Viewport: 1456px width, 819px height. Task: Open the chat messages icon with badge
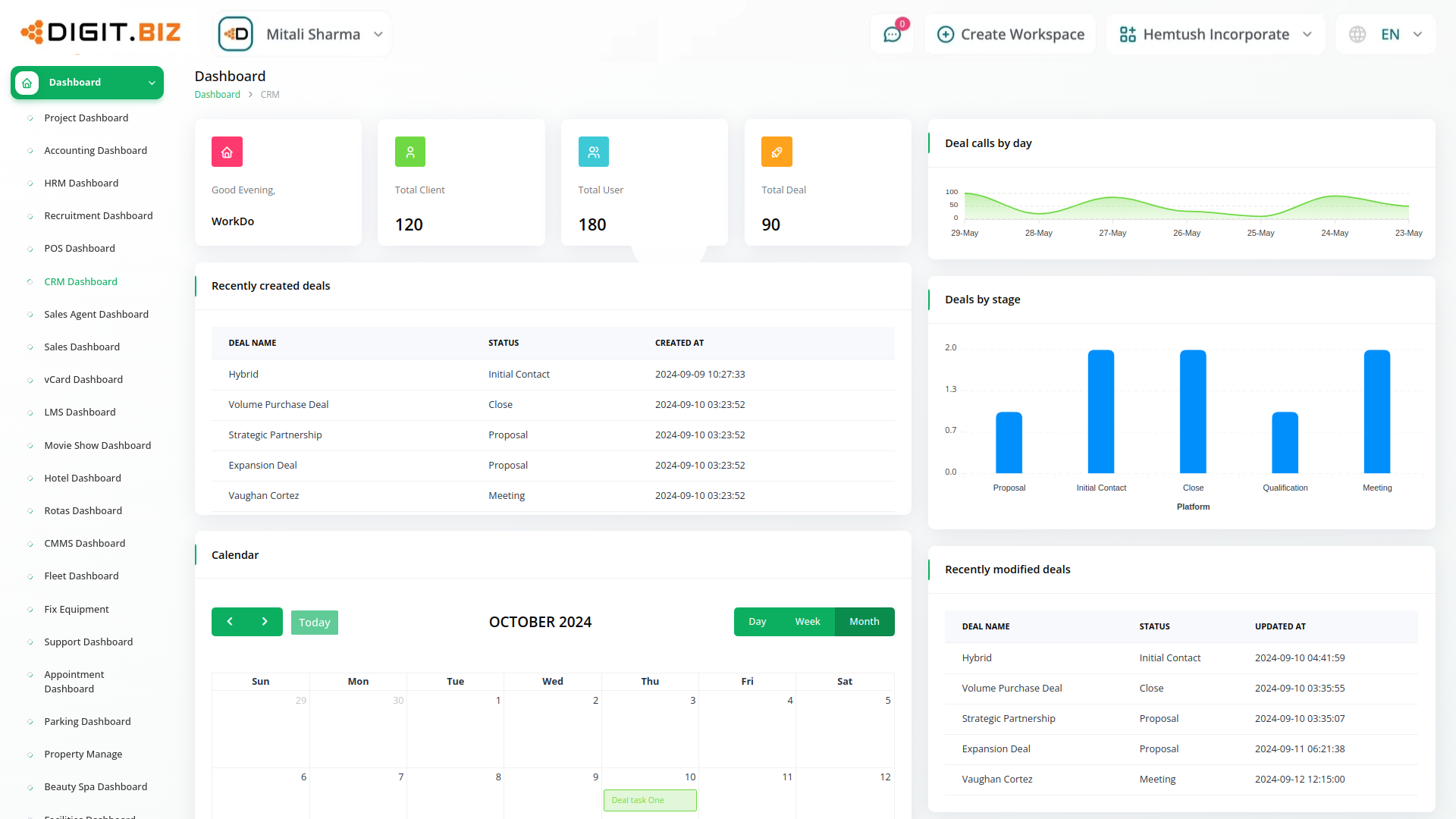(891, 33)
